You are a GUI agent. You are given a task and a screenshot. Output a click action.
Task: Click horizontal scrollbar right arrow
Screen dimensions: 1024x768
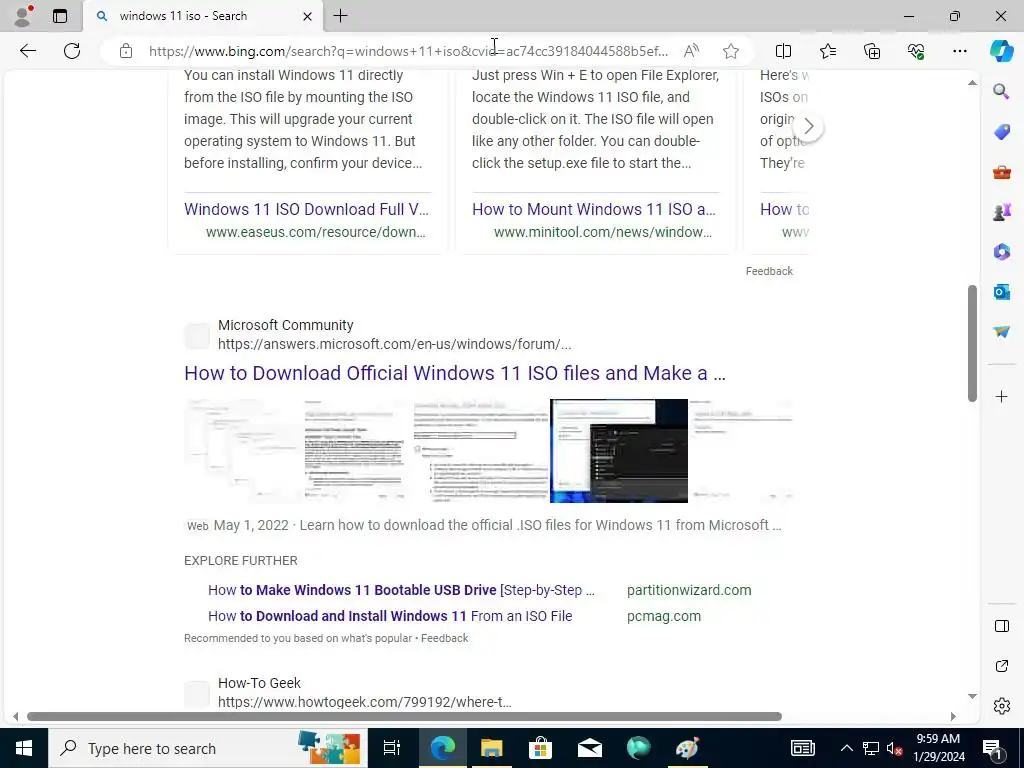pyautogui.click(x=953, y=716)
